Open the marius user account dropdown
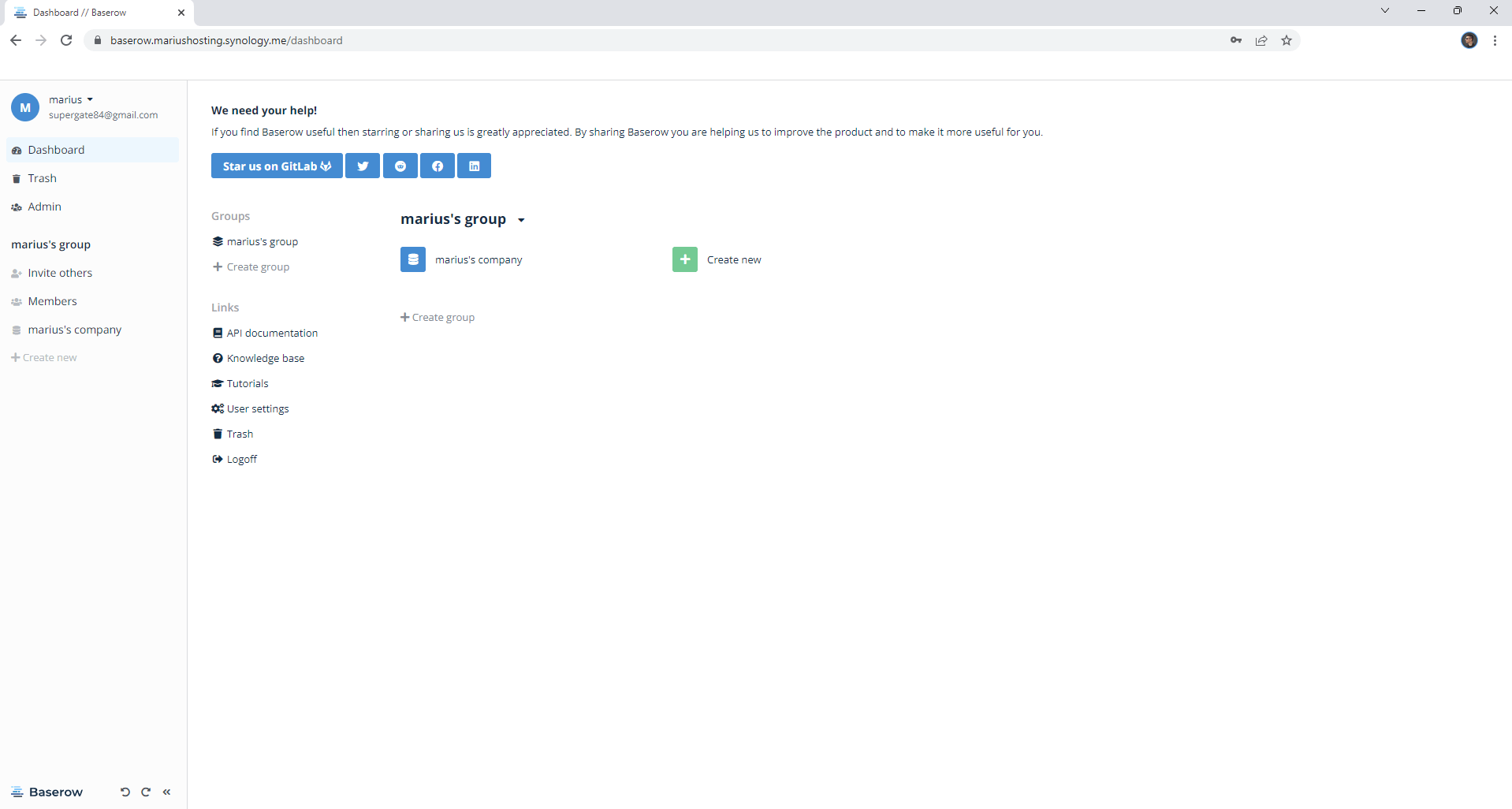 pos(71,99)
